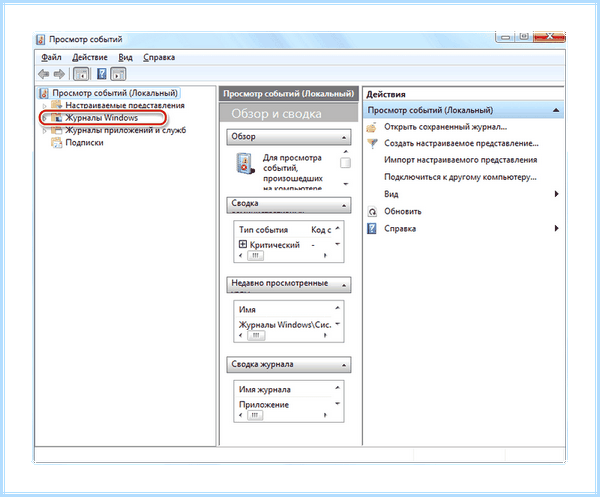Click scroll-up arrow in 'Обзор' text area
The height and width of the screenshot is (497, 600).
(x=345, y=152)
